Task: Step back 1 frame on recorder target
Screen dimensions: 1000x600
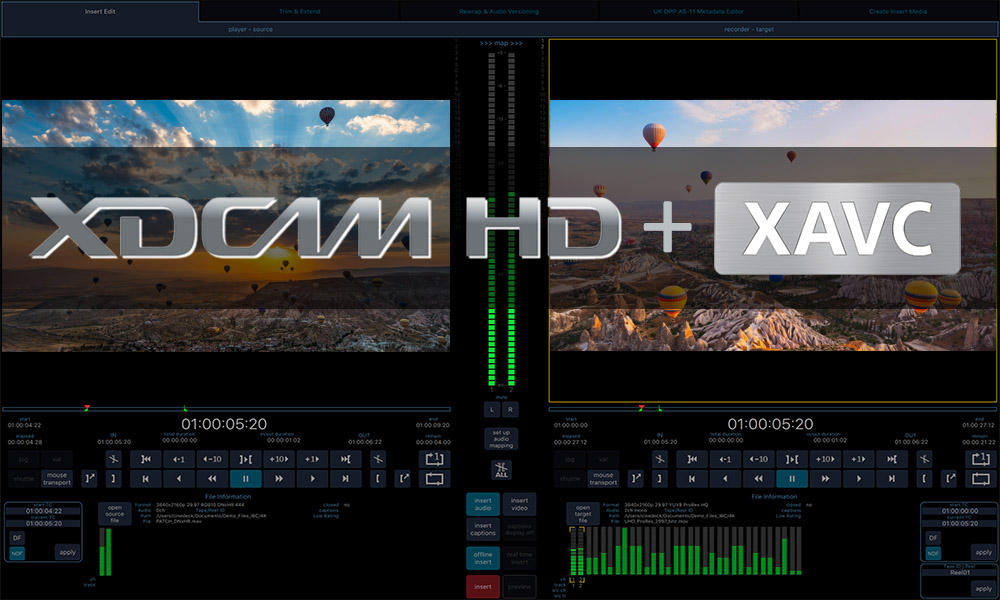Action: click(x=725, y=459)
